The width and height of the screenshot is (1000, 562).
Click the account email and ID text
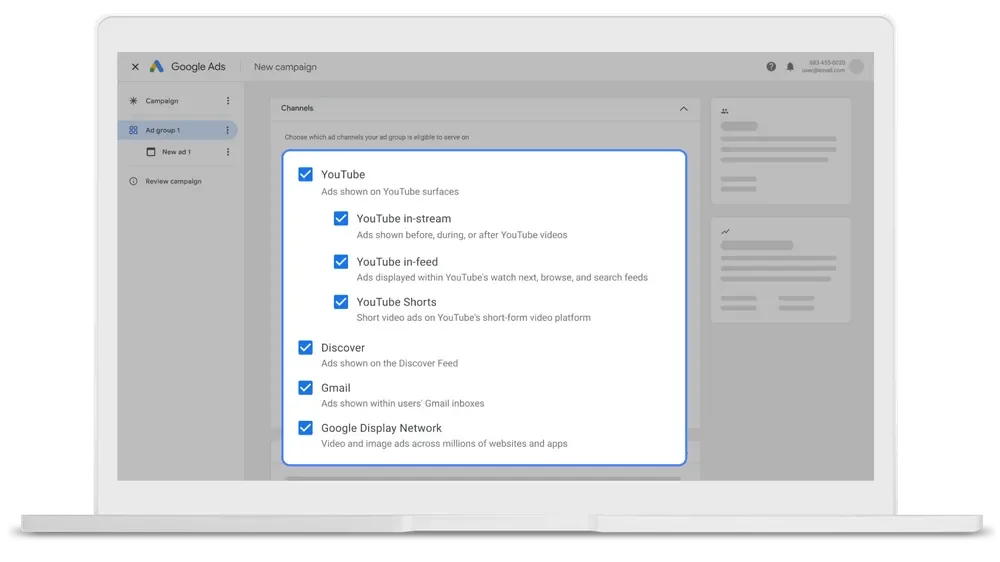tap(823, 66)
